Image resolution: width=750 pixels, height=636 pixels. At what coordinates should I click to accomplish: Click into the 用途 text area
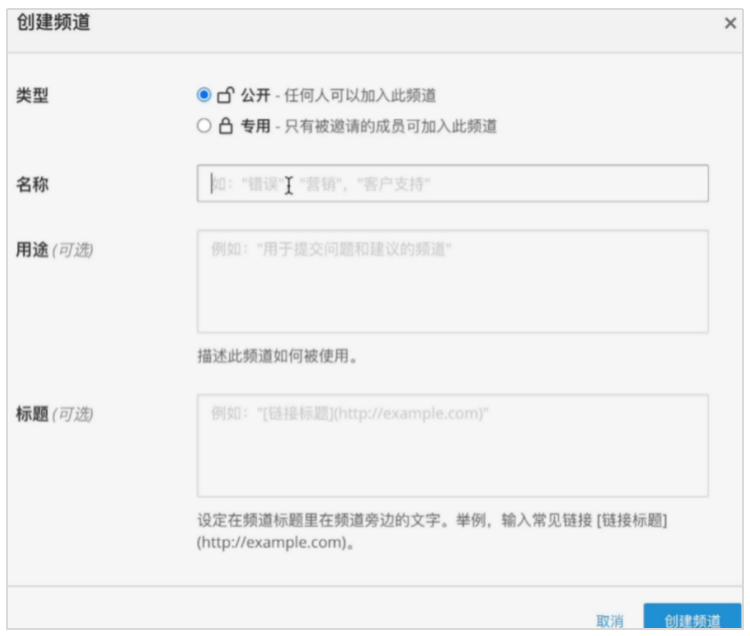coord(452,281)
